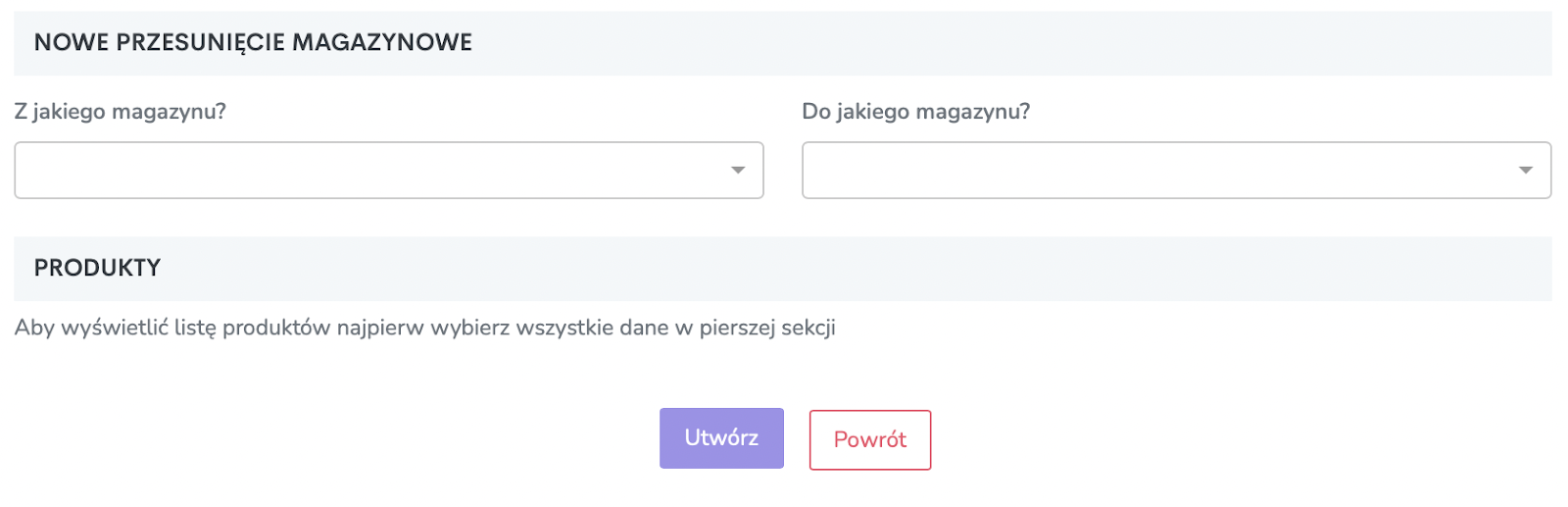Image resolution: width=1568 pixels, height=507 pixels.
Task: Select the product list hint text
Action: point(425,329)
